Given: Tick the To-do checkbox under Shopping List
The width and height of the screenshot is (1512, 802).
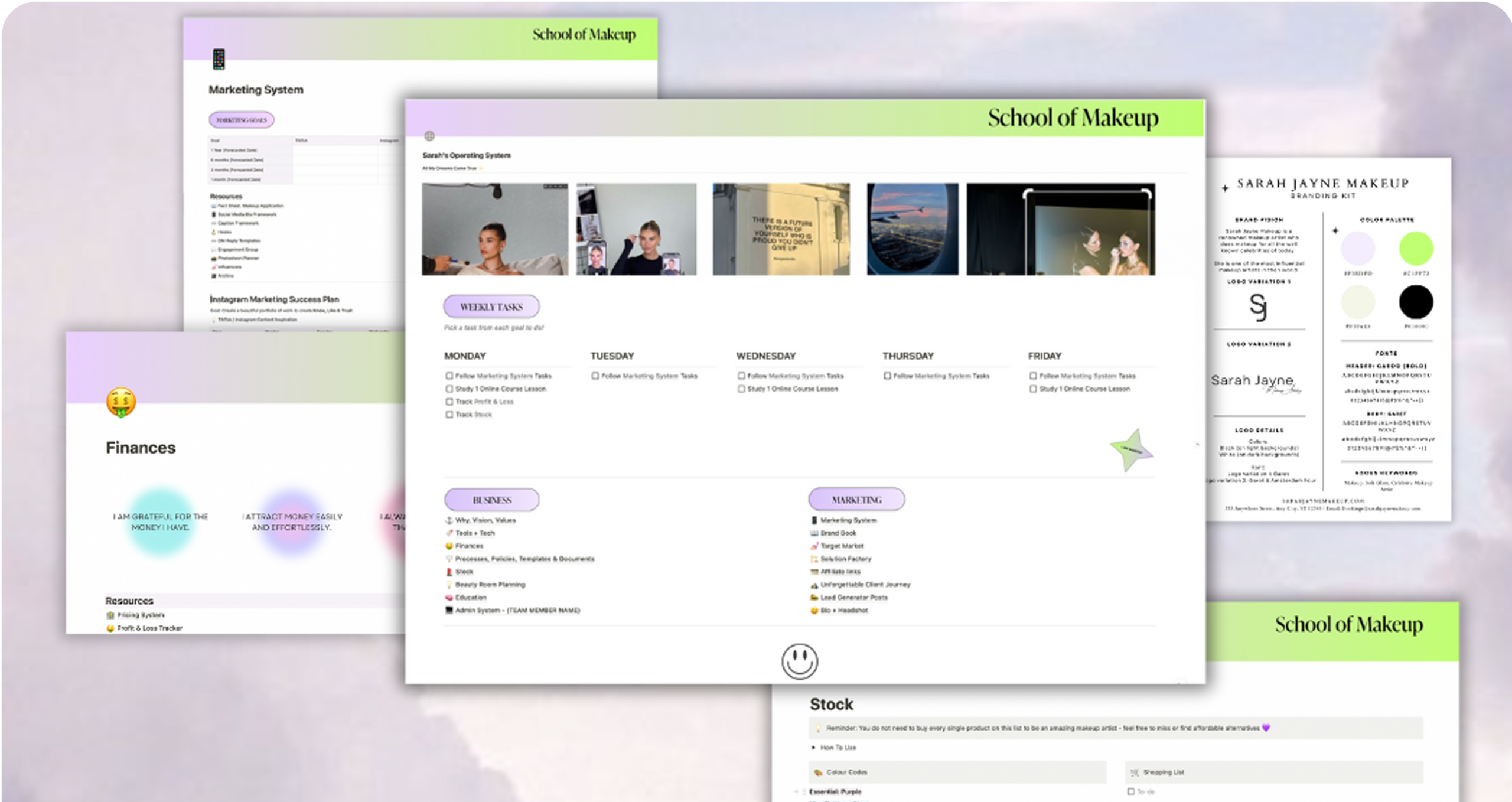Looking at the screenshot, I should [x=1130, y=791].
